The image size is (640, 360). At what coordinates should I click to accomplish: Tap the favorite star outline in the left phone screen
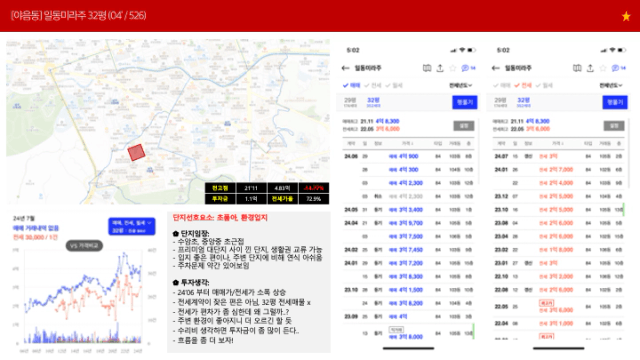452,68
